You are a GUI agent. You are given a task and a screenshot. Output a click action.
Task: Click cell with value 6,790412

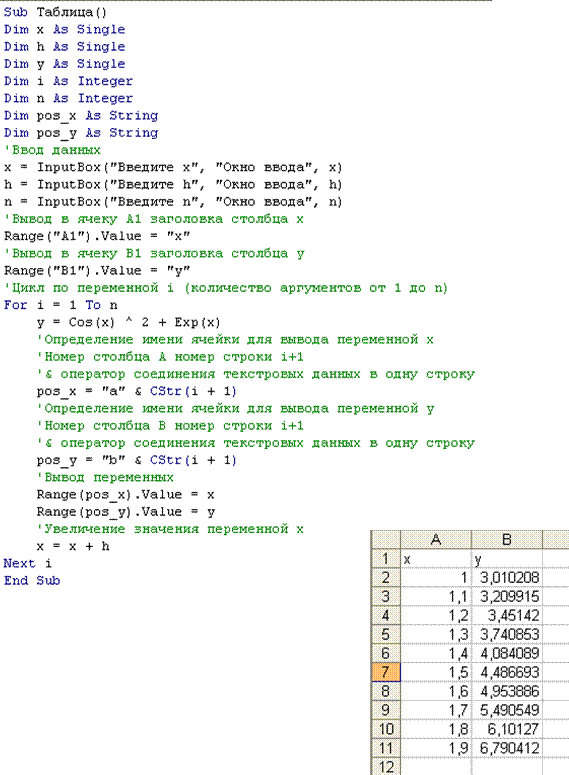coord(507,748)
